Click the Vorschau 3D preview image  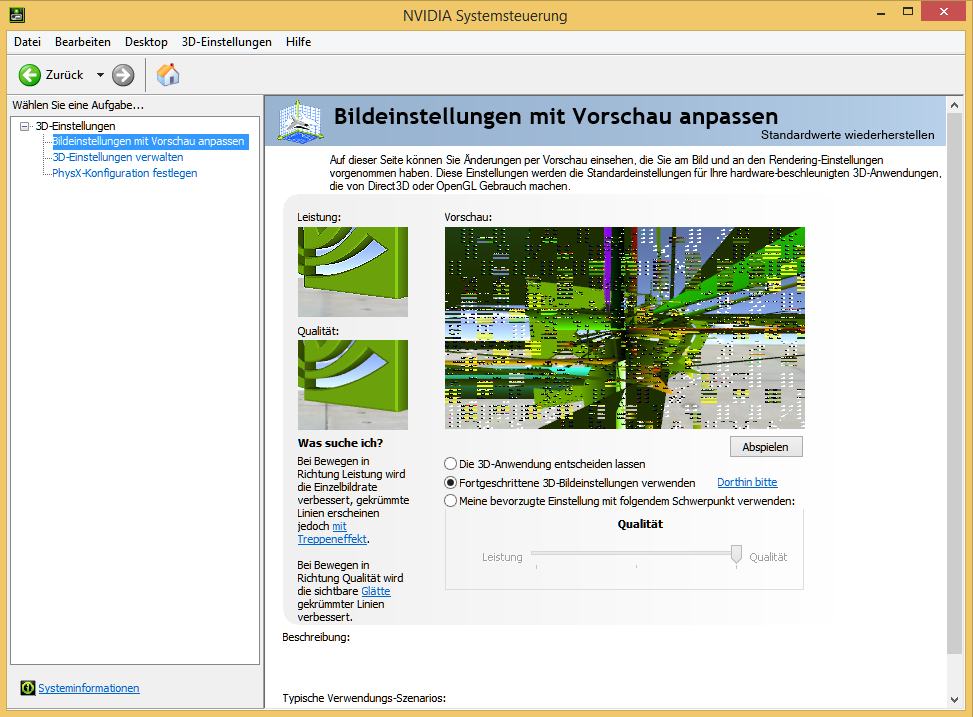click(x=624, y=328)
